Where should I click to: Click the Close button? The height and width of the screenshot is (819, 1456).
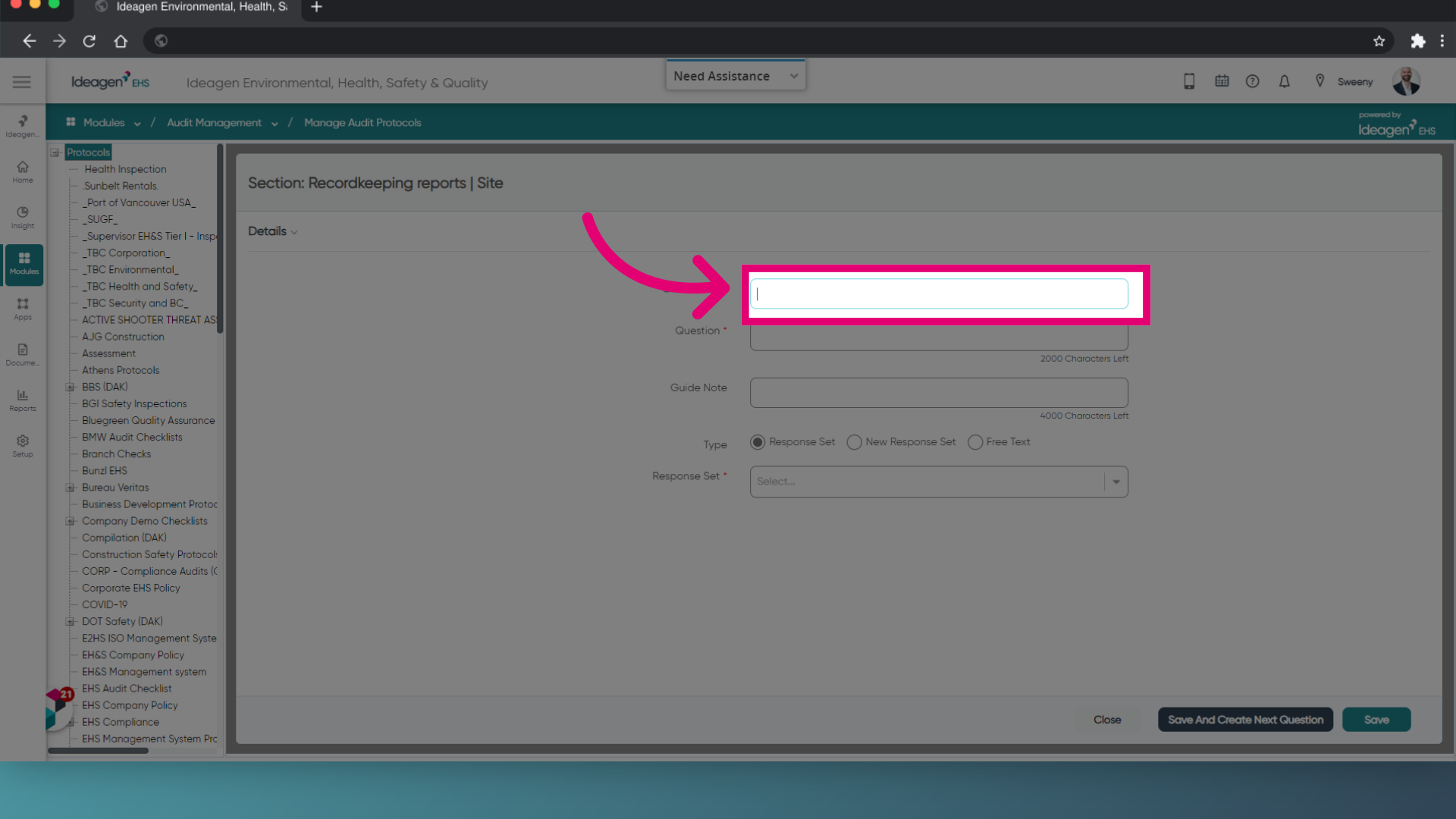1107,720
